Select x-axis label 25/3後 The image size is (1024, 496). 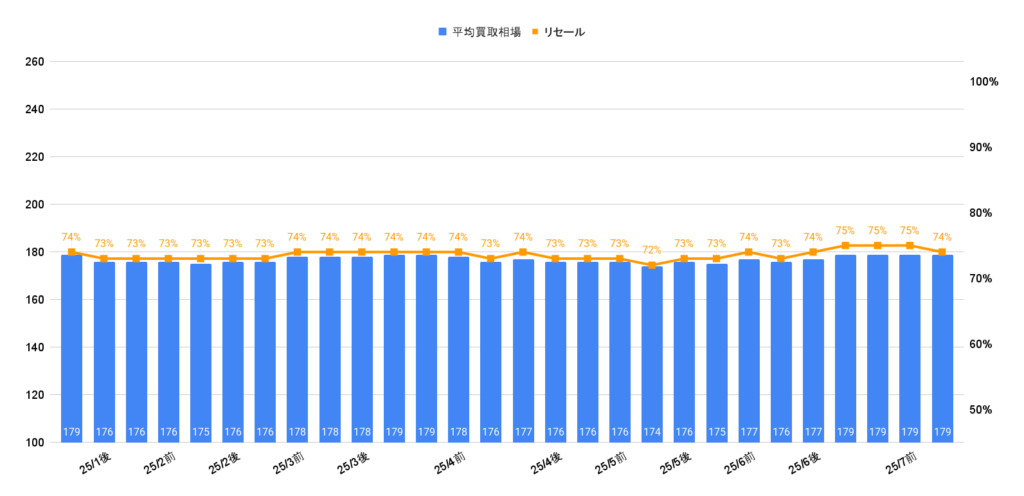[x=353, y=465]
